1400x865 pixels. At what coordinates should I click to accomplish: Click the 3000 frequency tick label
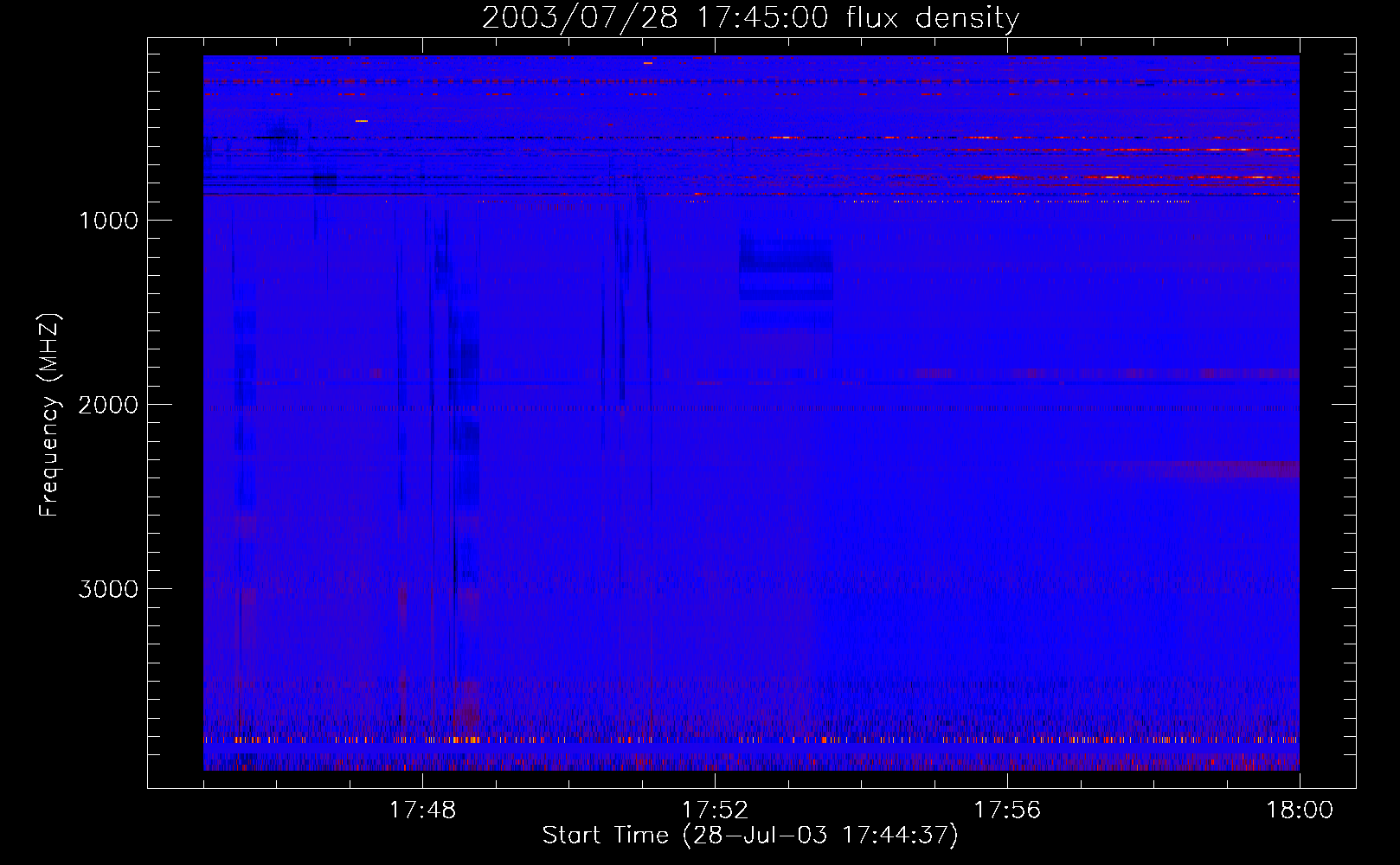click(x=108, y=589)
